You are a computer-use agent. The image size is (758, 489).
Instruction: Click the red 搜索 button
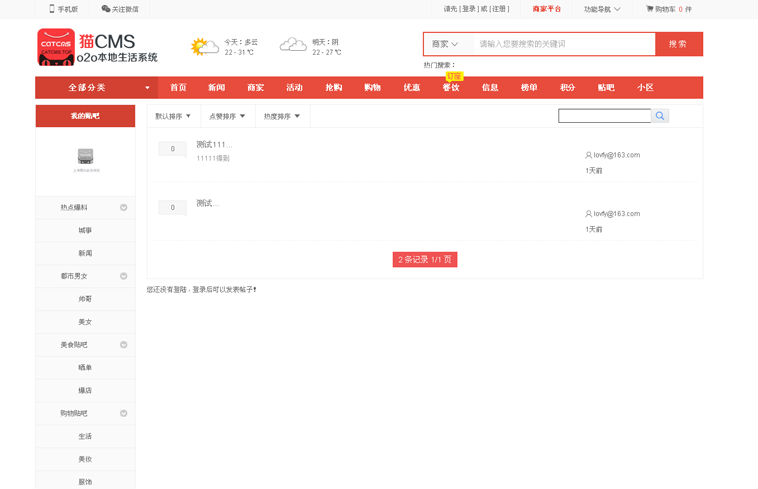click(678, 44)
